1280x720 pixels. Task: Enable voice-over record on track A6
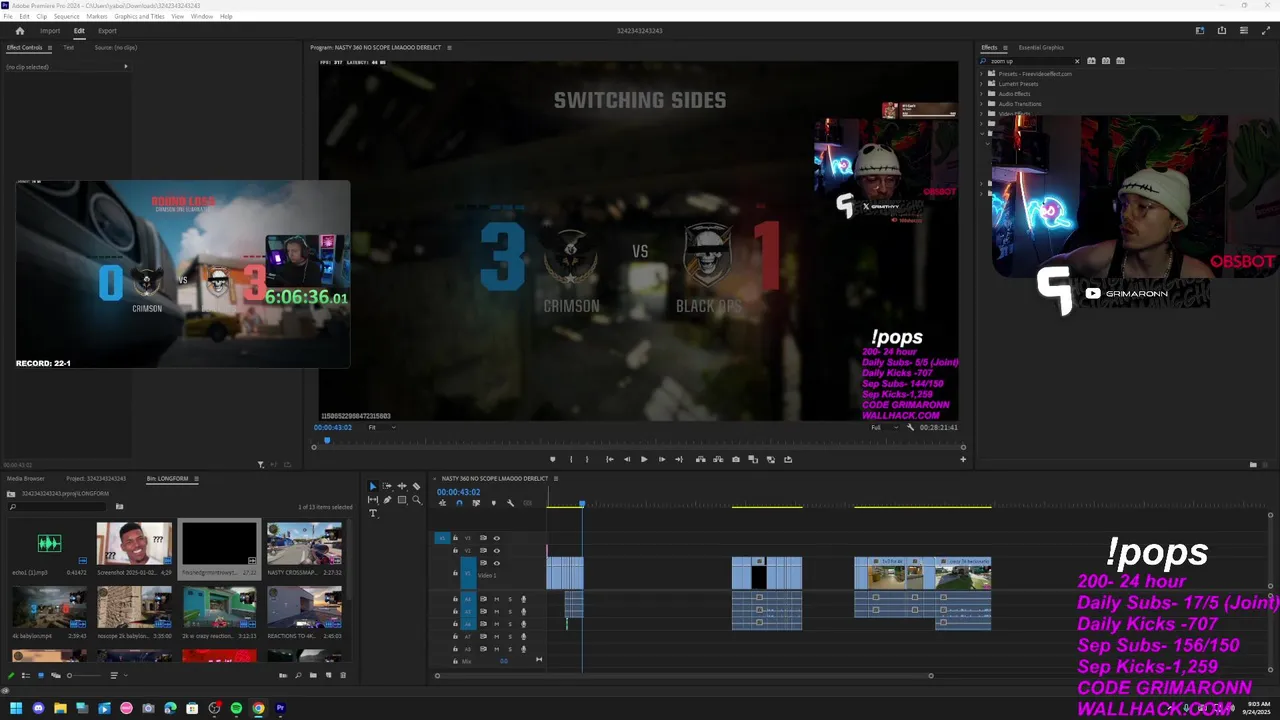(x=523, y=624)
